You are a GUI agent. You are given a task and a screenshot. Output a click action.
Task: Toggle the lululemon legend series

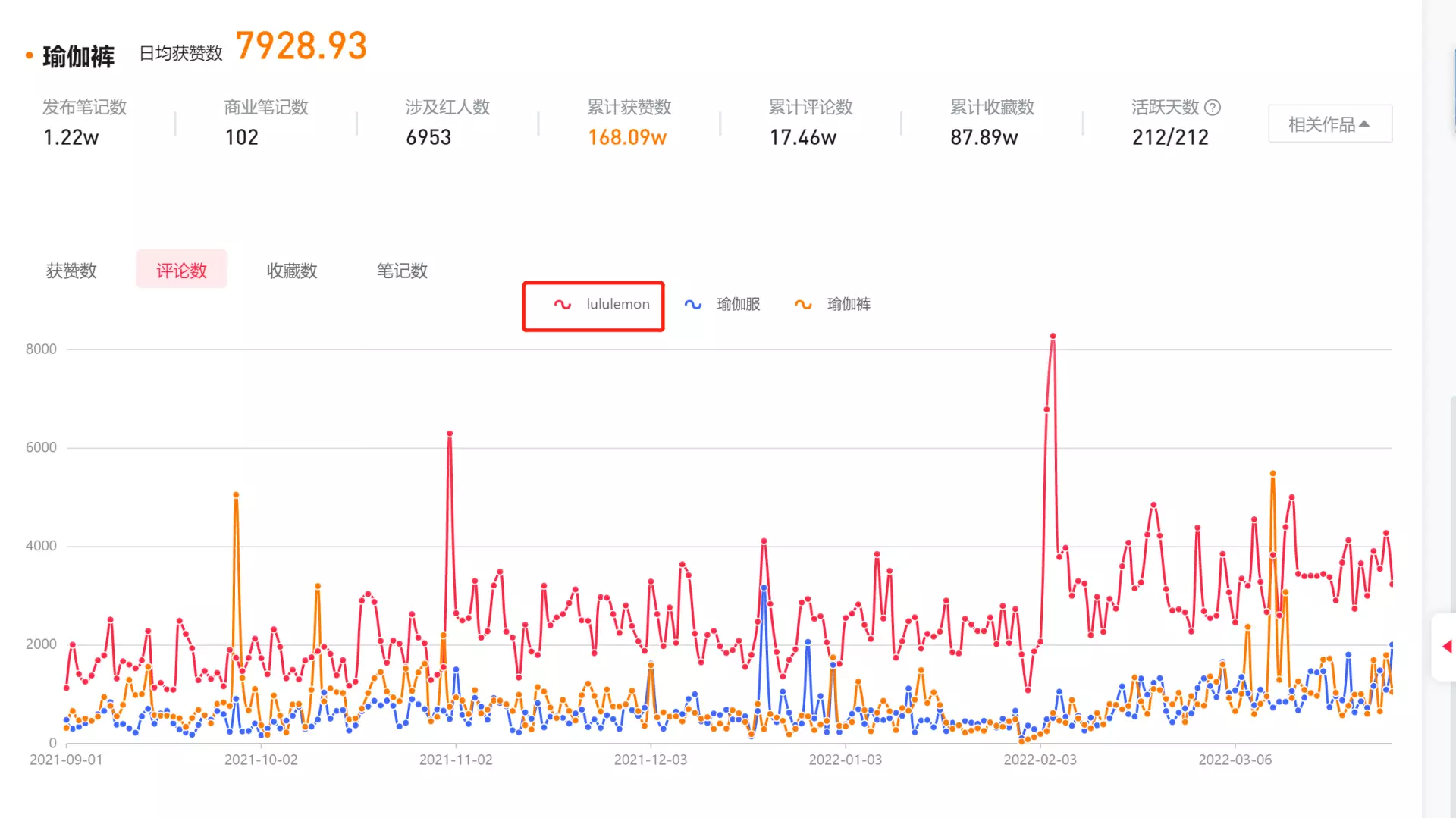(601, 304)
